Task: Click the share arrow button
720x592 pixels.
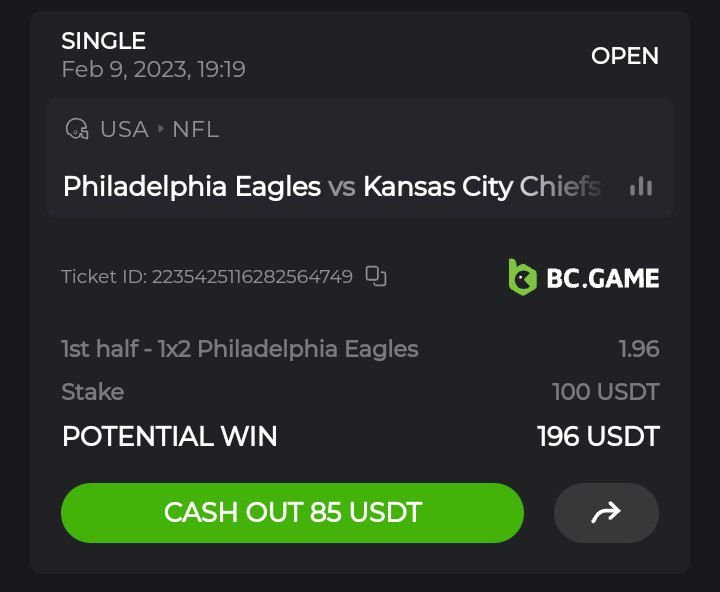Action: pos(606,513)
